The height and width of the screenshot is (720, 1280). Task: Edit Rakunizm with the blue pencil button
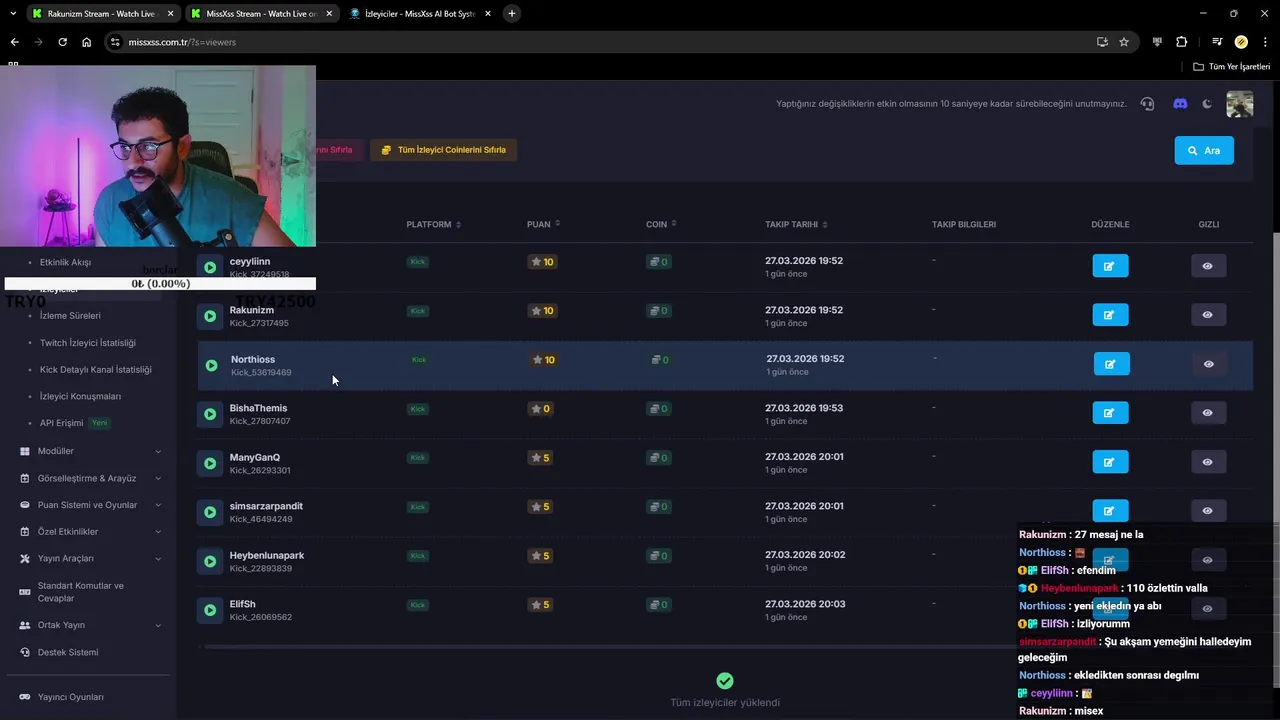(1110, 315)
